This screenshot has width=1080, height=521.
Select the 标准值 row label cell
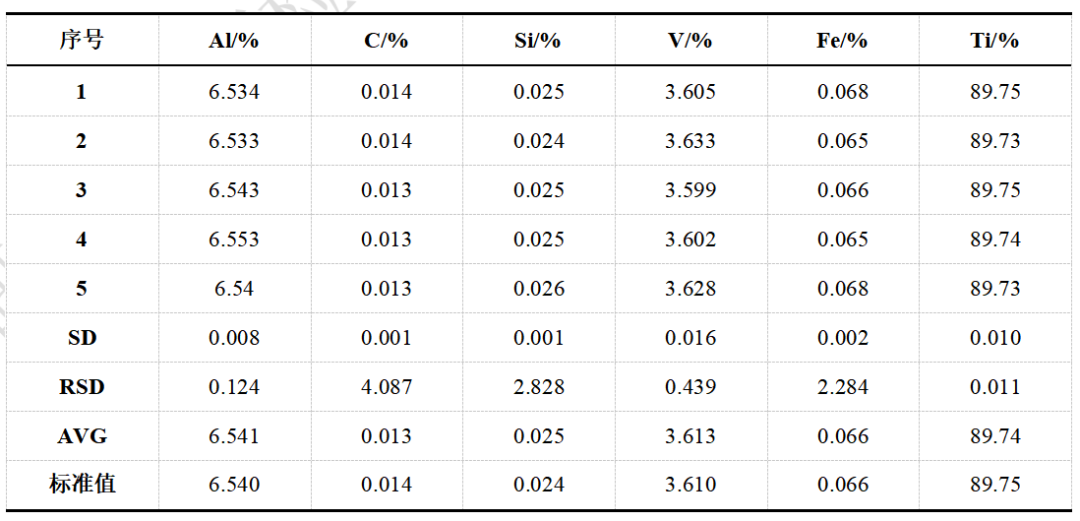tap(81, 485)
